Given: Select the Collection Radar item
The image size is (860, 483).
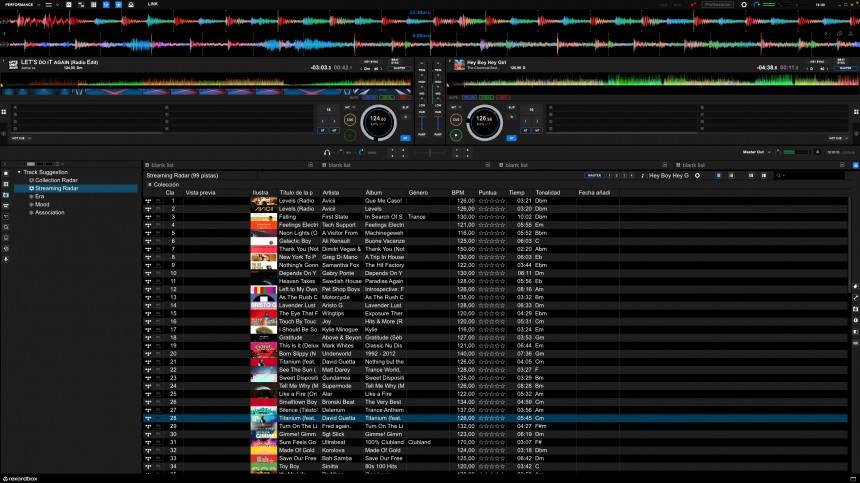Looking at the screenshot, I should [56, 180].
